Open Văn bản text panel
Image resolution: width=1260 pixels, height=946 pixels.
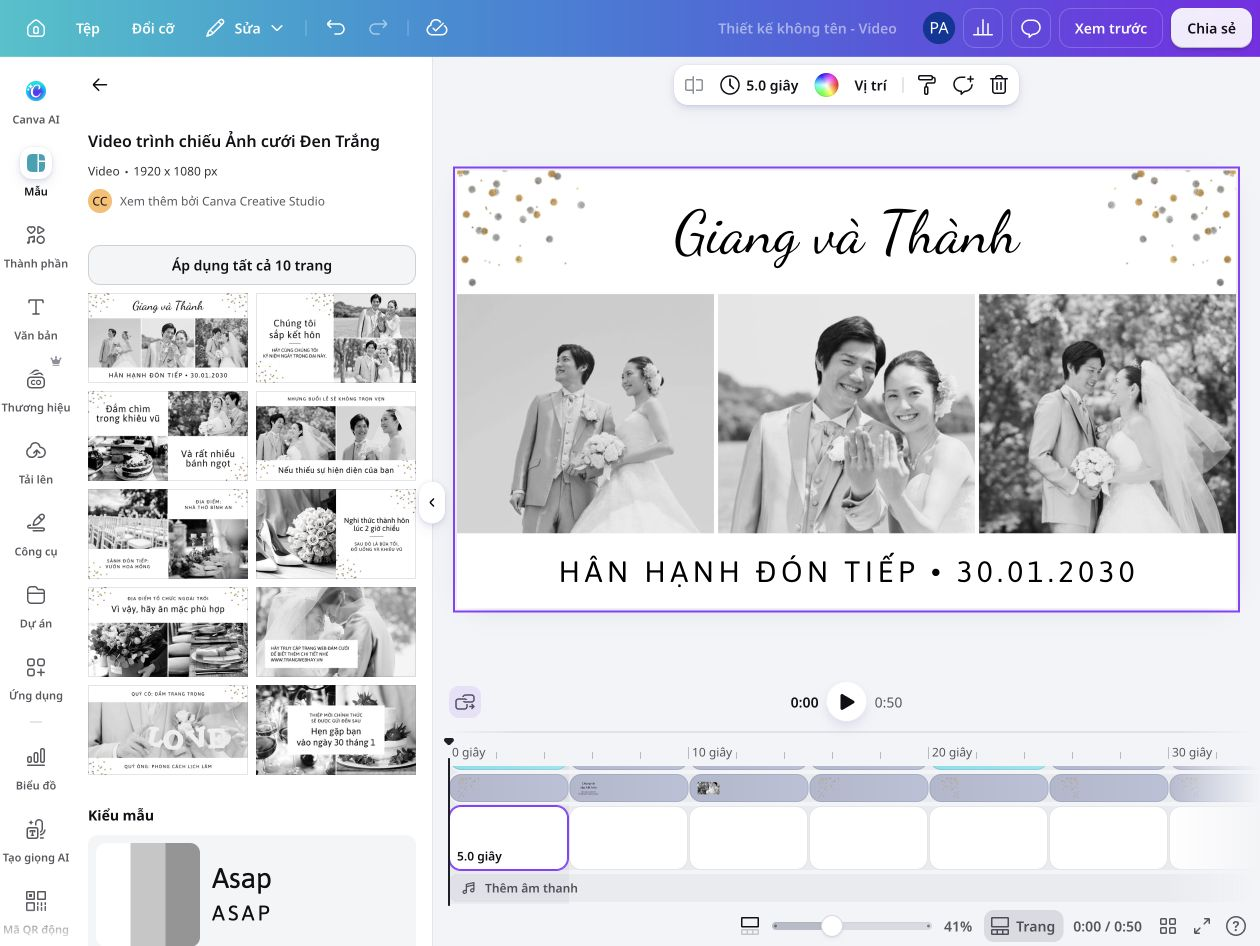[x=36, y=318]
